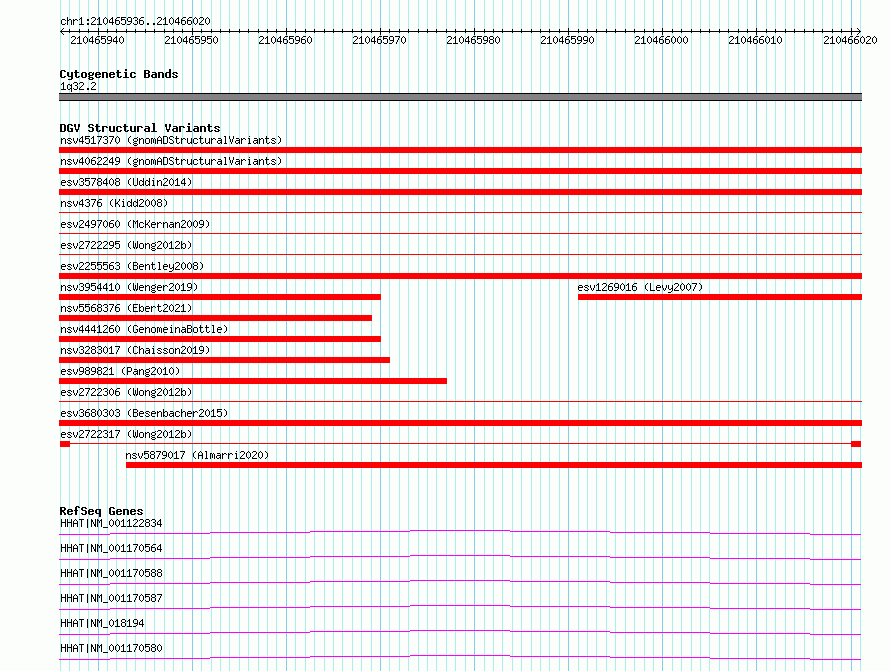Click the red bar under nsv5568376
890x671 pixels.
[x=215, y=318]
